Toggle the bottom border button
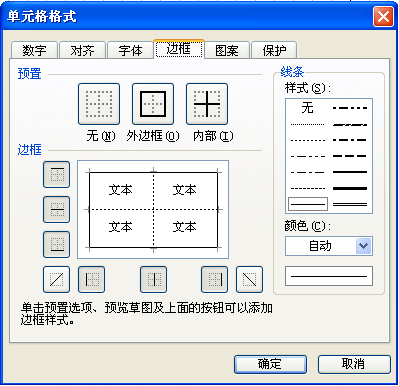 coord(57,244)
